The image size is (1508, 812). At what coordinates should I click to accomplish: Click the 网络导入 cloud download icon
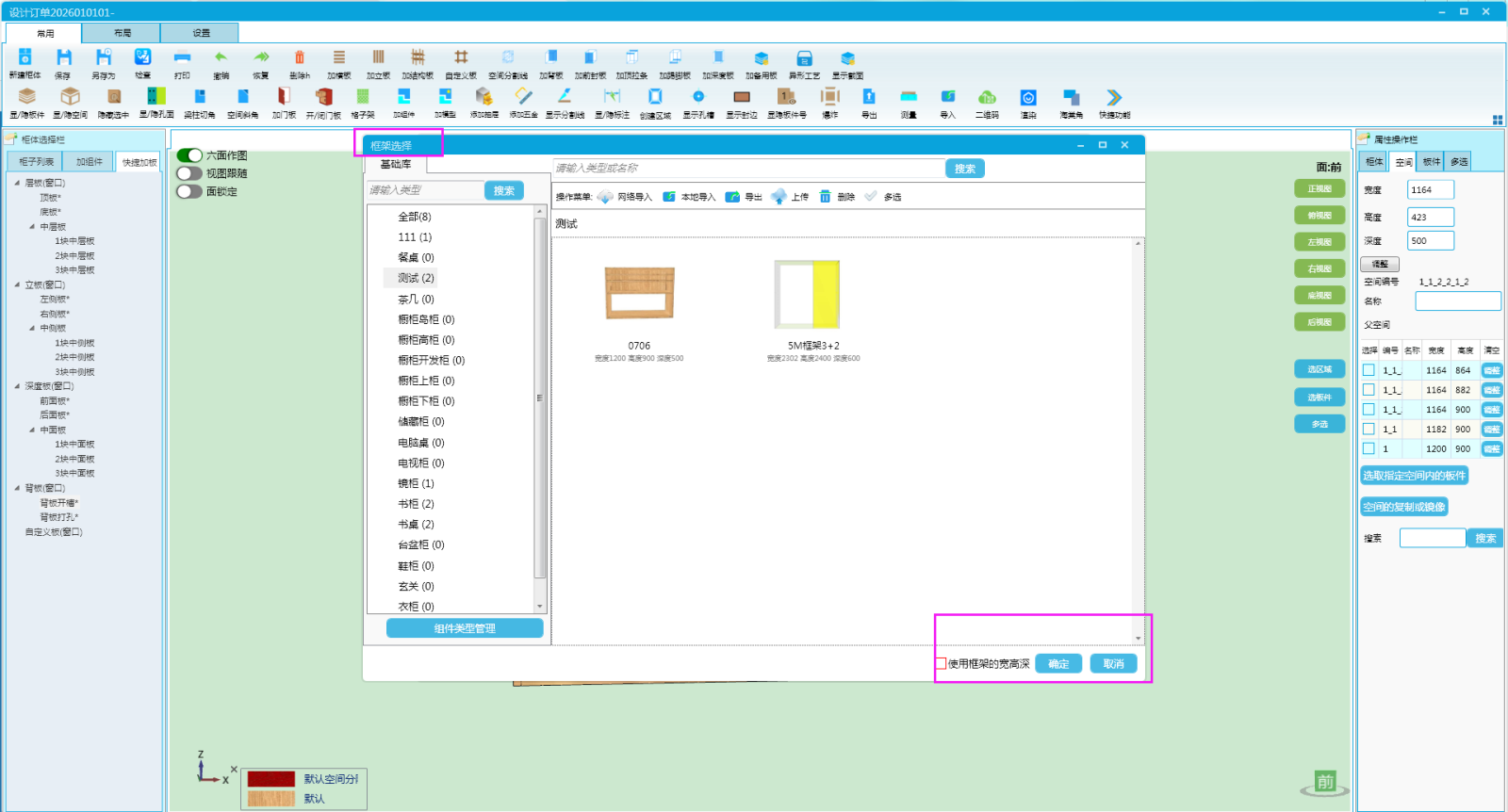605,197
